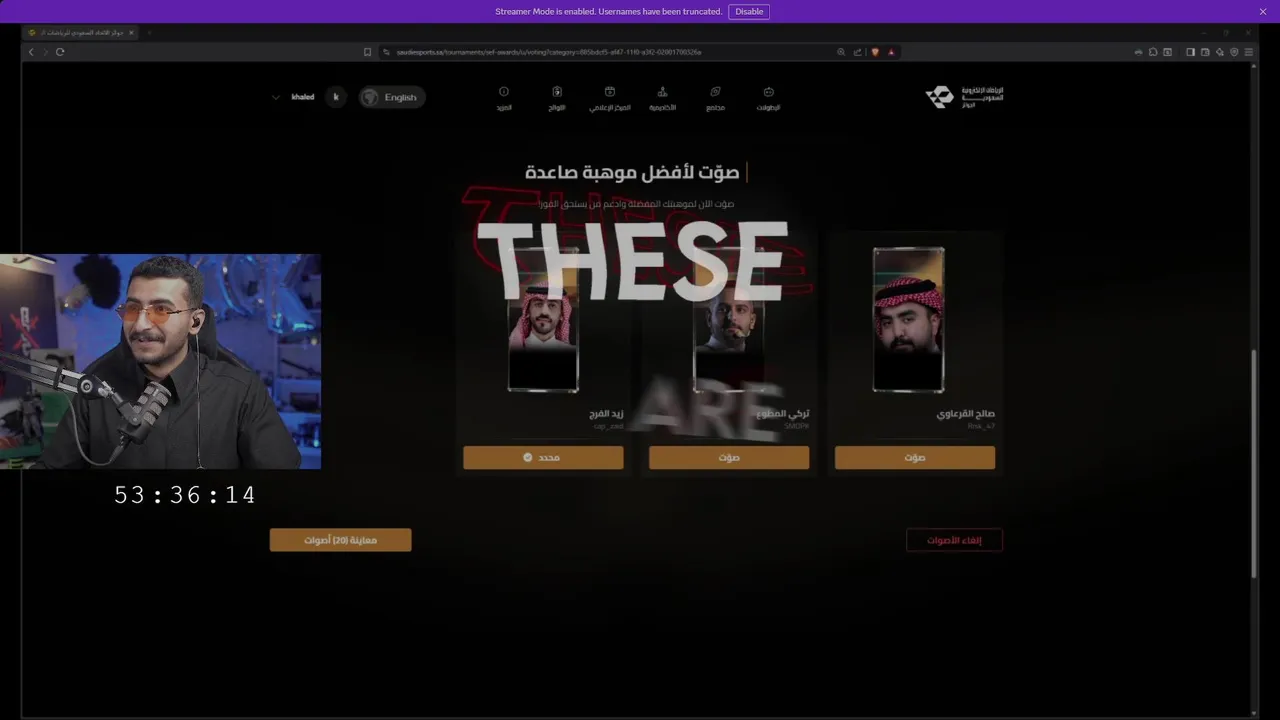Click the Brave wallet icon in toolbar

point(1205,52)
